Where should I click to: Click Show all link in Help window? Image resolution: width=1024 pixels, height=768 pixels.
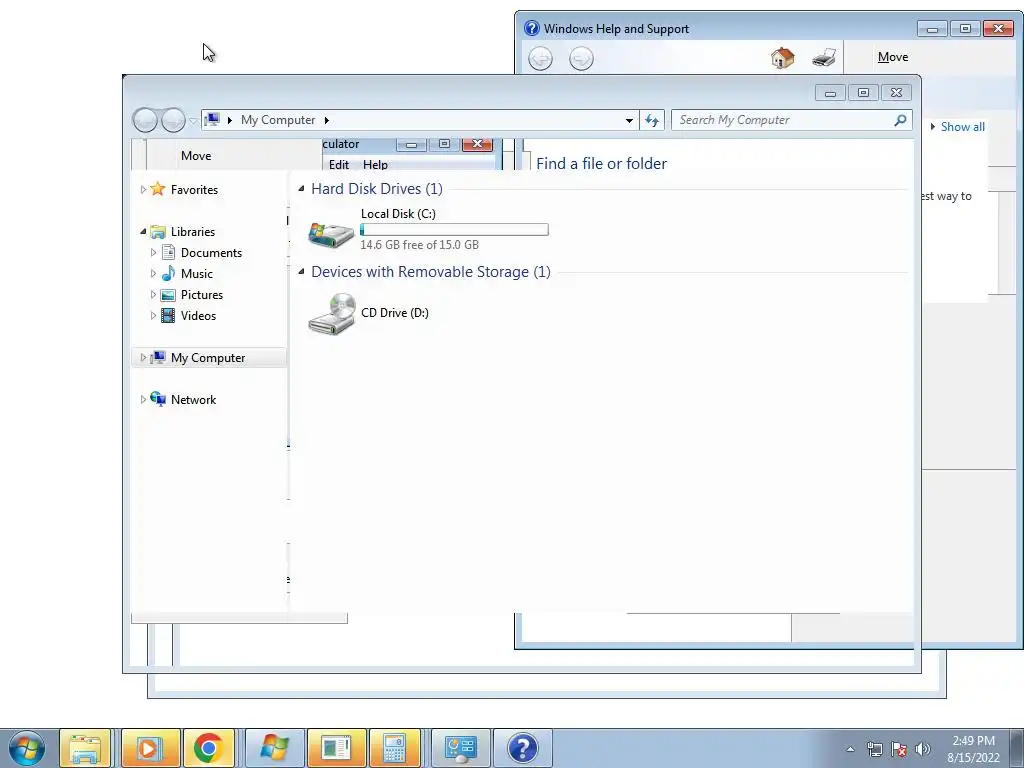tap(963, 127)
